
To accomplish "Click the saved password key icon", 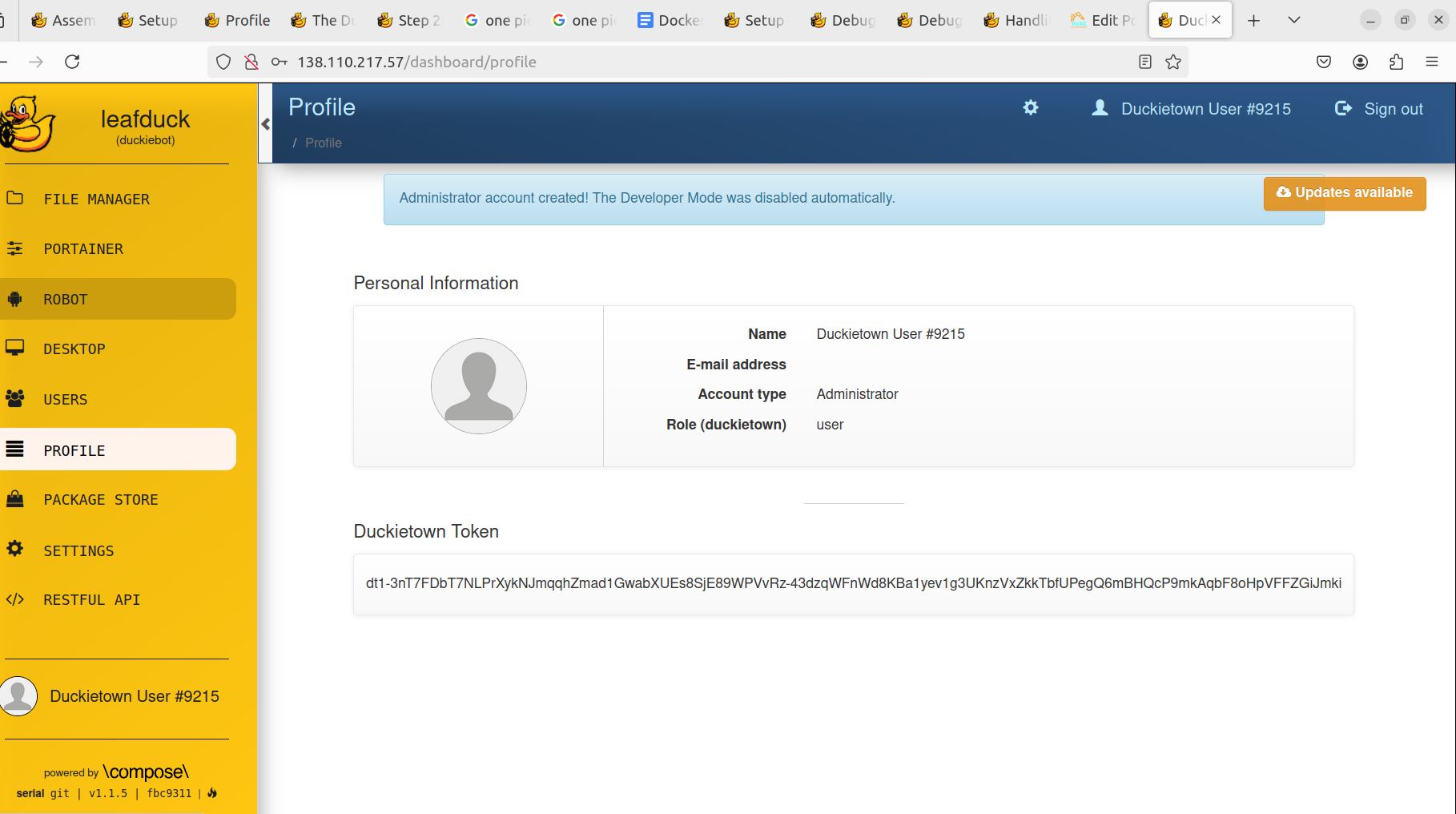I will click(x=280, y=62).
